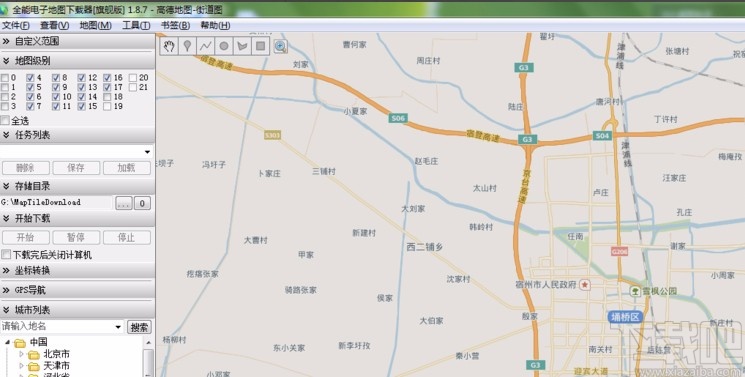Click the 加载 button
This screenshot has width=745, height=377.
127,168
